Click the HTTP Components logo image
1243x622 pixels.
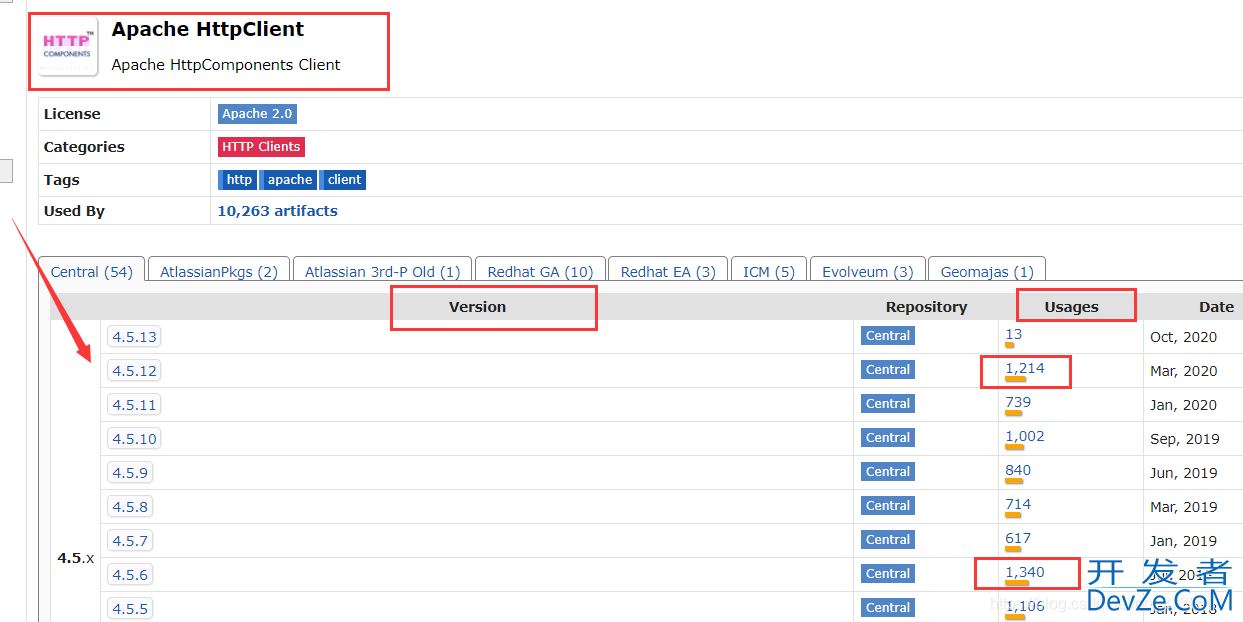[68, 47]
